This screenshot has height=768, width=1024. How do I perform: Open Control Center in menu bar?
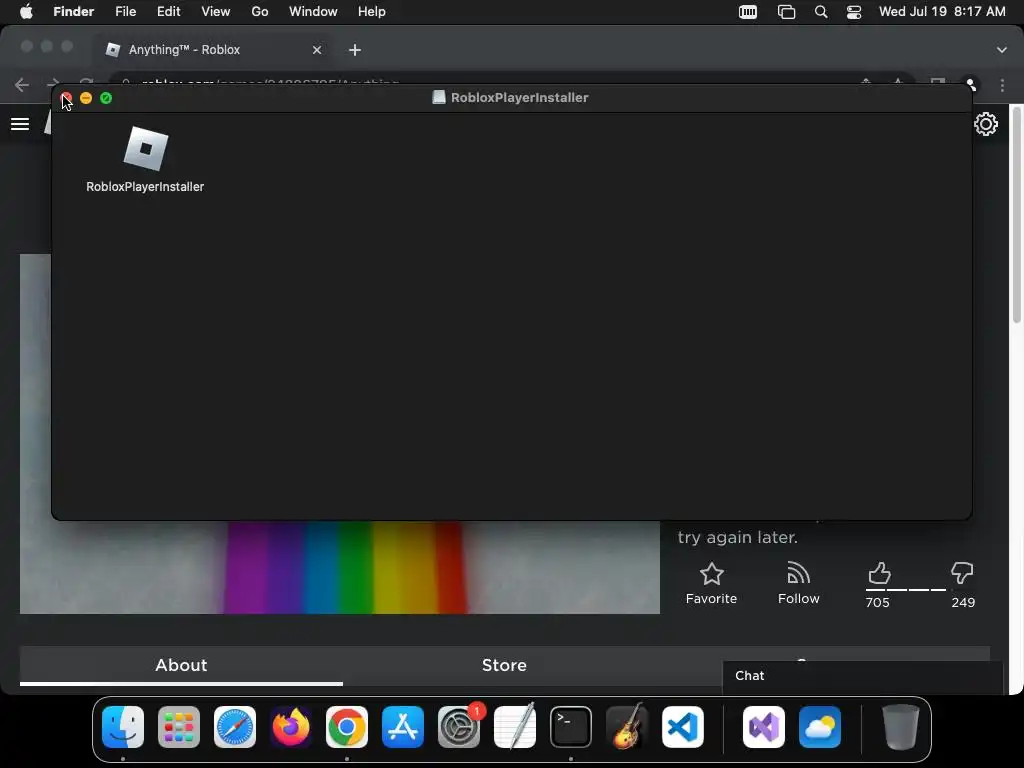854,12
